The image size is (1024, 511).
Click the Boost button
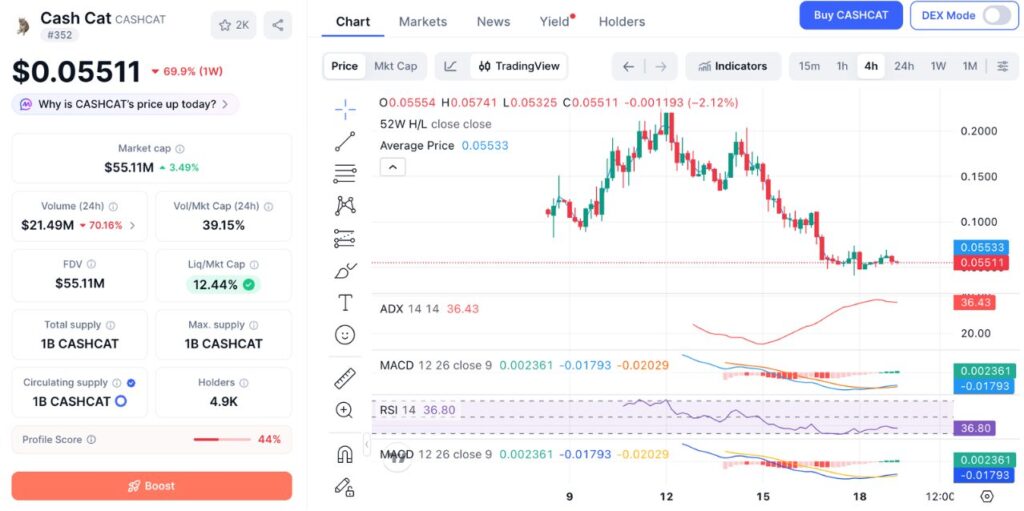point(152,486)
